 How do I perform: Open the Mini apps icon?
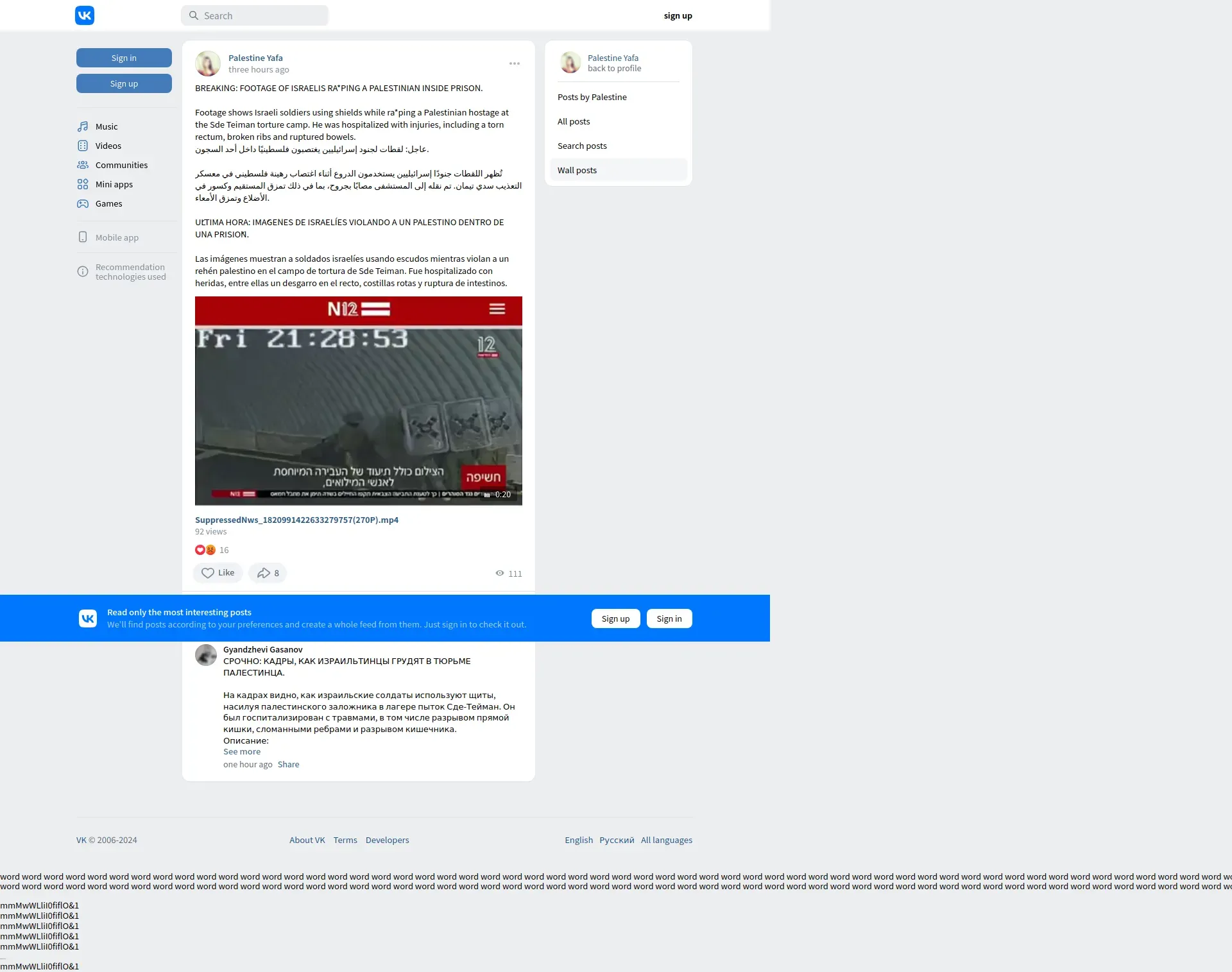[x=83, y=184]
